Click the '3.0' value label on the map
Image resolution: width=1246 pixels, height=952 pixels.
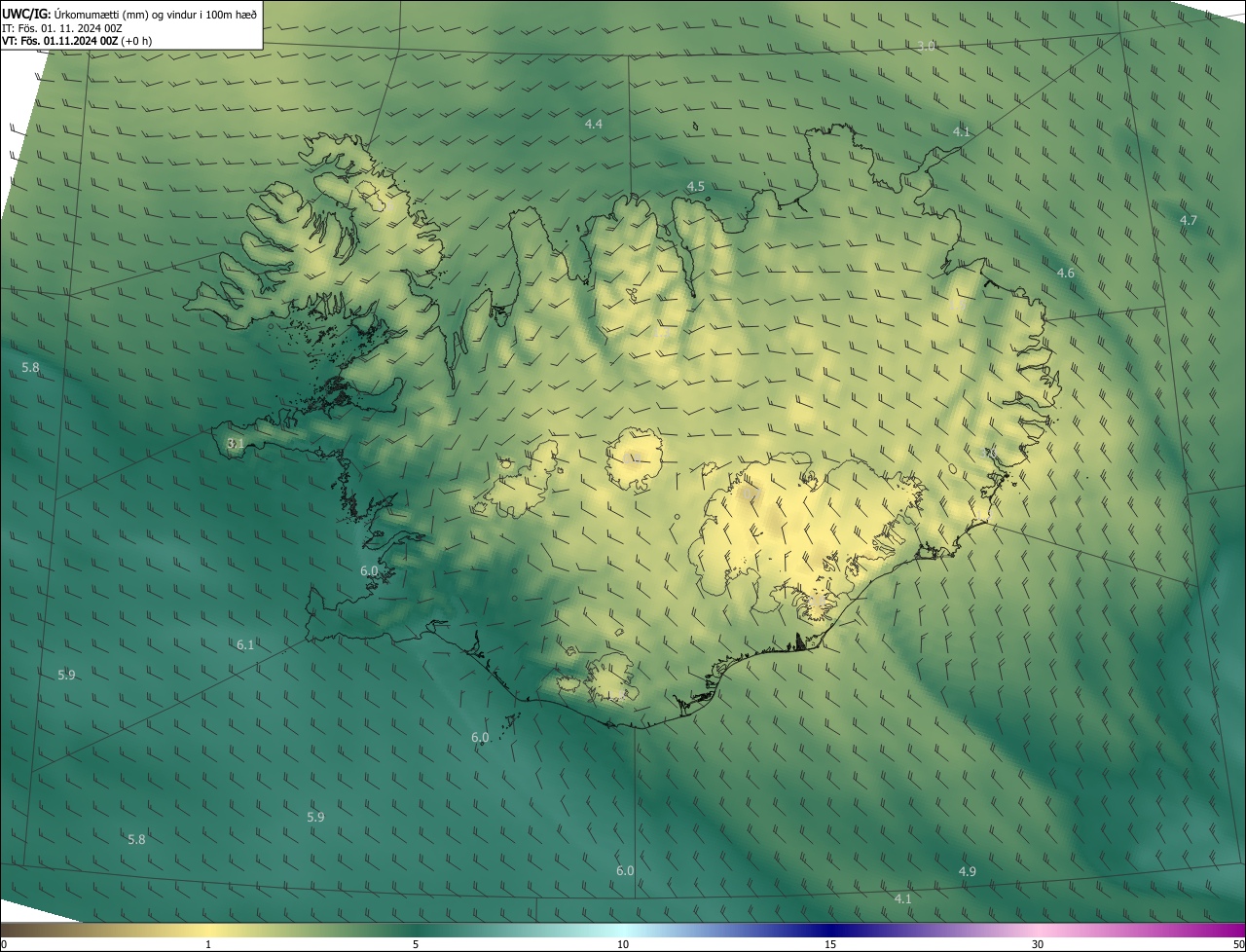coord(927,46)
